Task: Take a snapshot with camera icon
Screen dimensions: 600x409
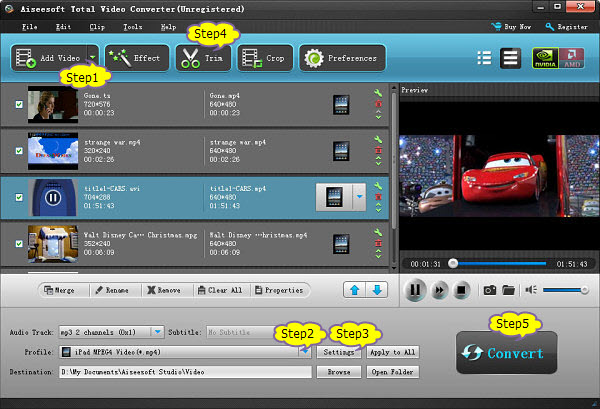Action: pos(490,290)
